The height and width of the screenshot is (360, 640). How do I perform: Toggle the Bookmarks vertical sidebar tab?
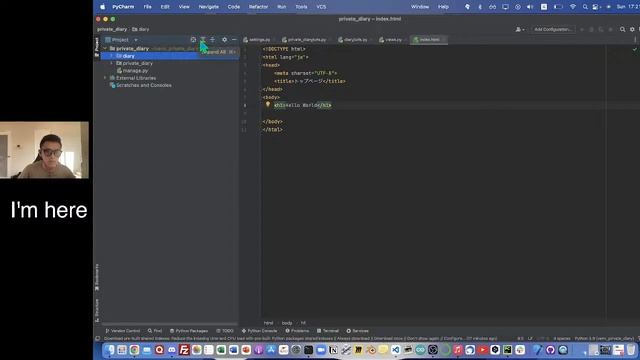point(97,277)
